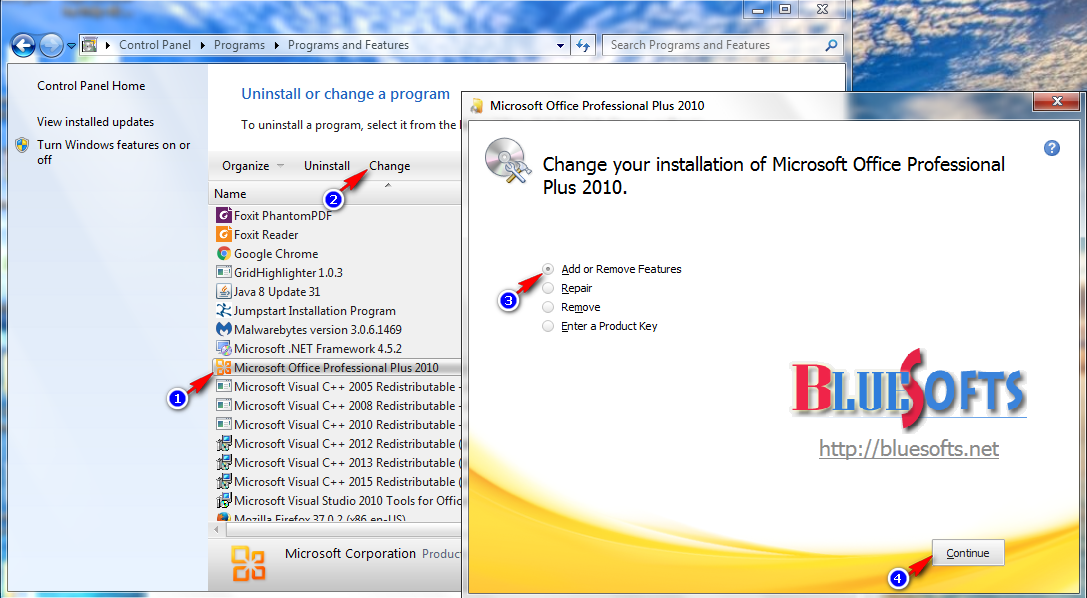Click the Visual C++ 2005 Redistributable icon
The image size is (1087, 598).
coord(223,387)
